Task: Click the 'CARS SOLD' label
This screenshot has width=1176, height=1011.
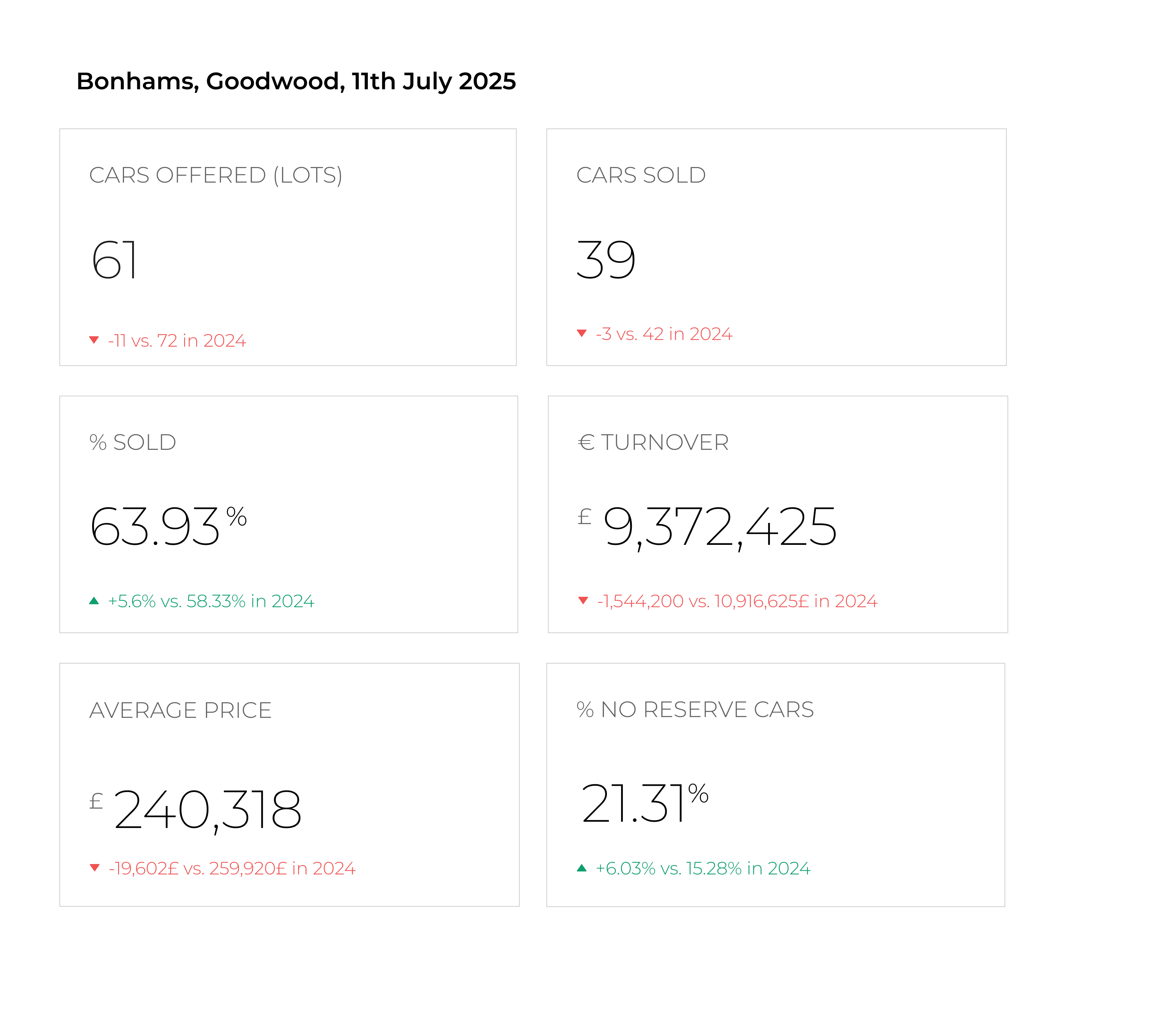Action: [641, 175]
